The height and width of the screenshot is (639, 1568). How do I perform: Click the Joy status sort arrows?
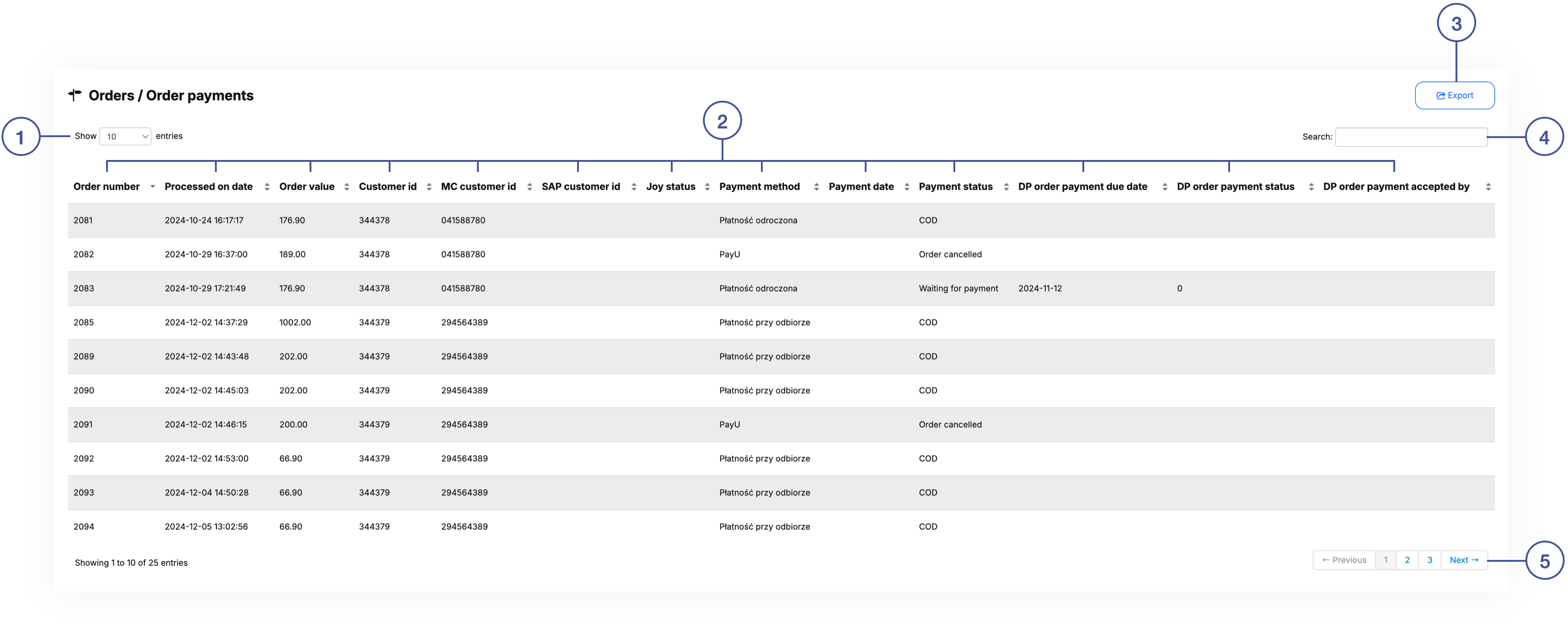point(707,187)
